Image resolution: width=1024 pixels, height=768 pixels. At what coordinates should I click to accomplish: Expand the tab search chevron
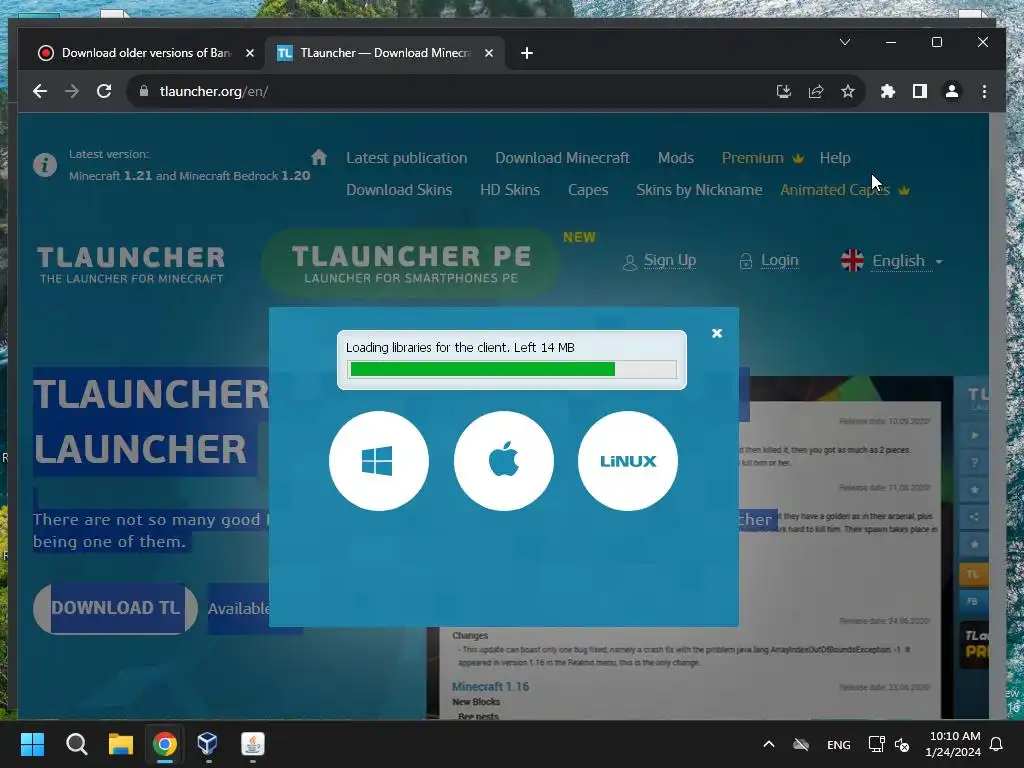tap(844, 42)
